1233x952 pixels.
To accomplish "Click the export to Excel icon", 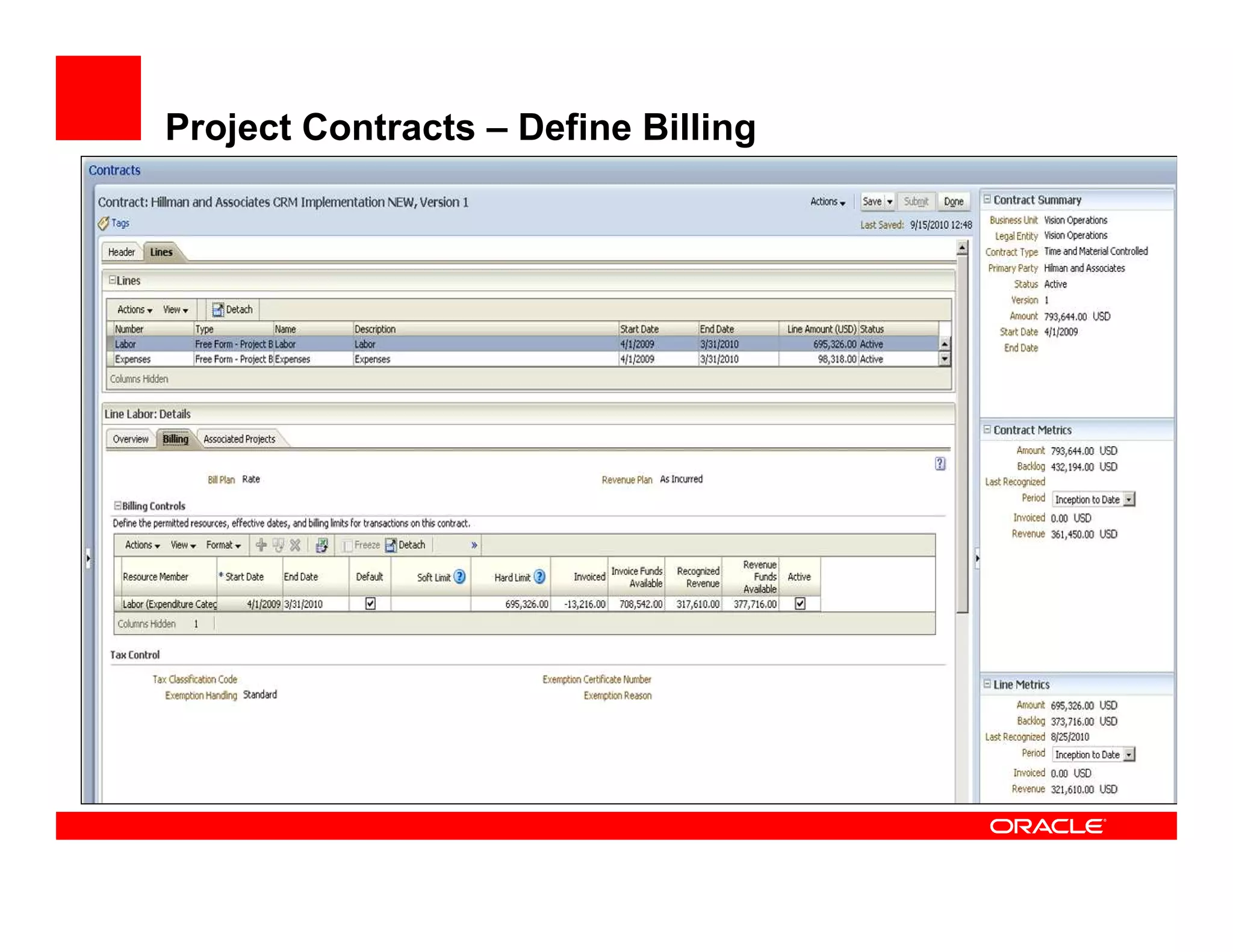I will pyautogui.click(x=322, y=545).
